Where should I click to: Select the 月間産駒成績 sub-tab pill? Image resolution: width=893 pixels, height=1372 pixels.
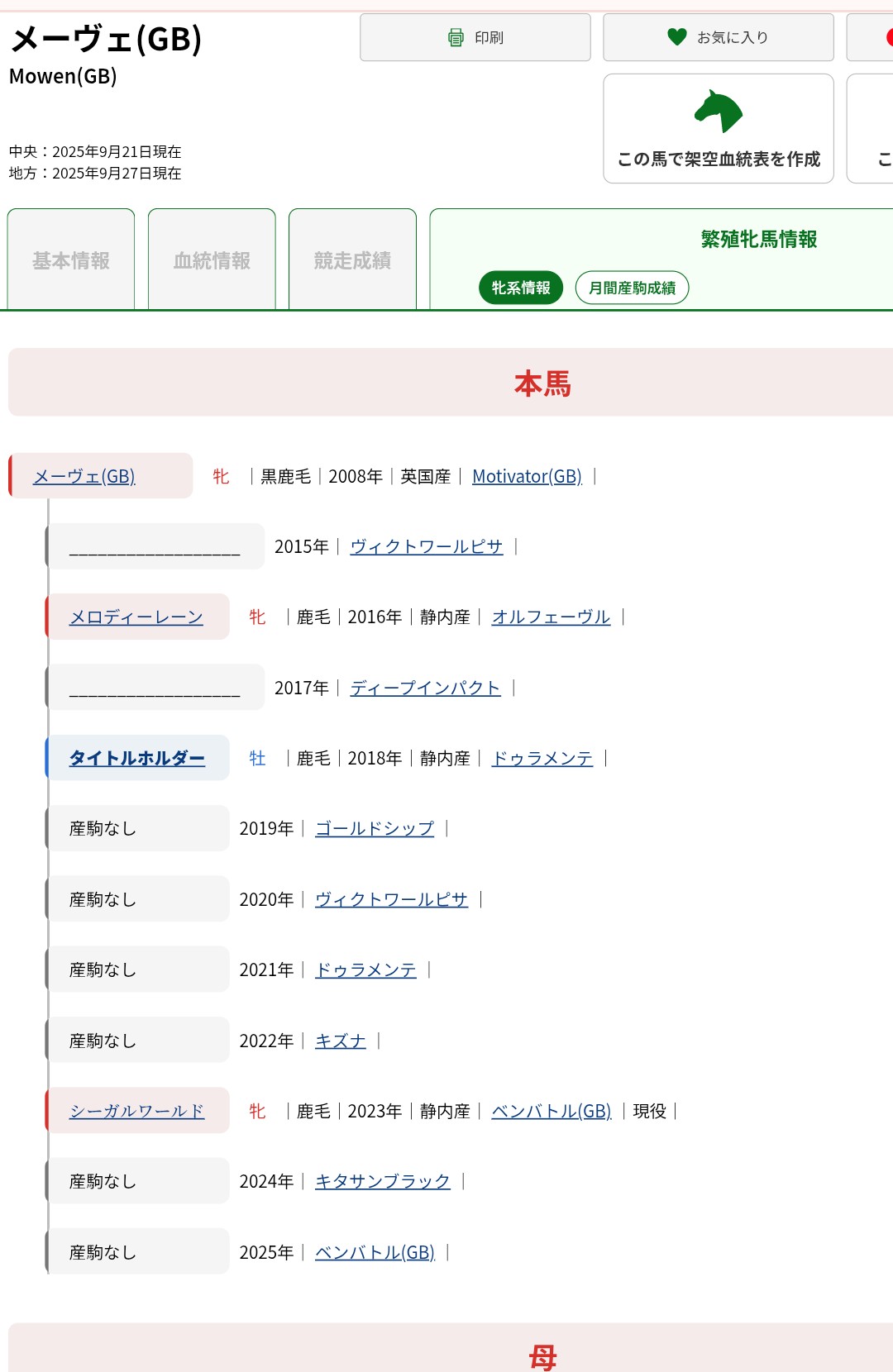pos(633,288)
